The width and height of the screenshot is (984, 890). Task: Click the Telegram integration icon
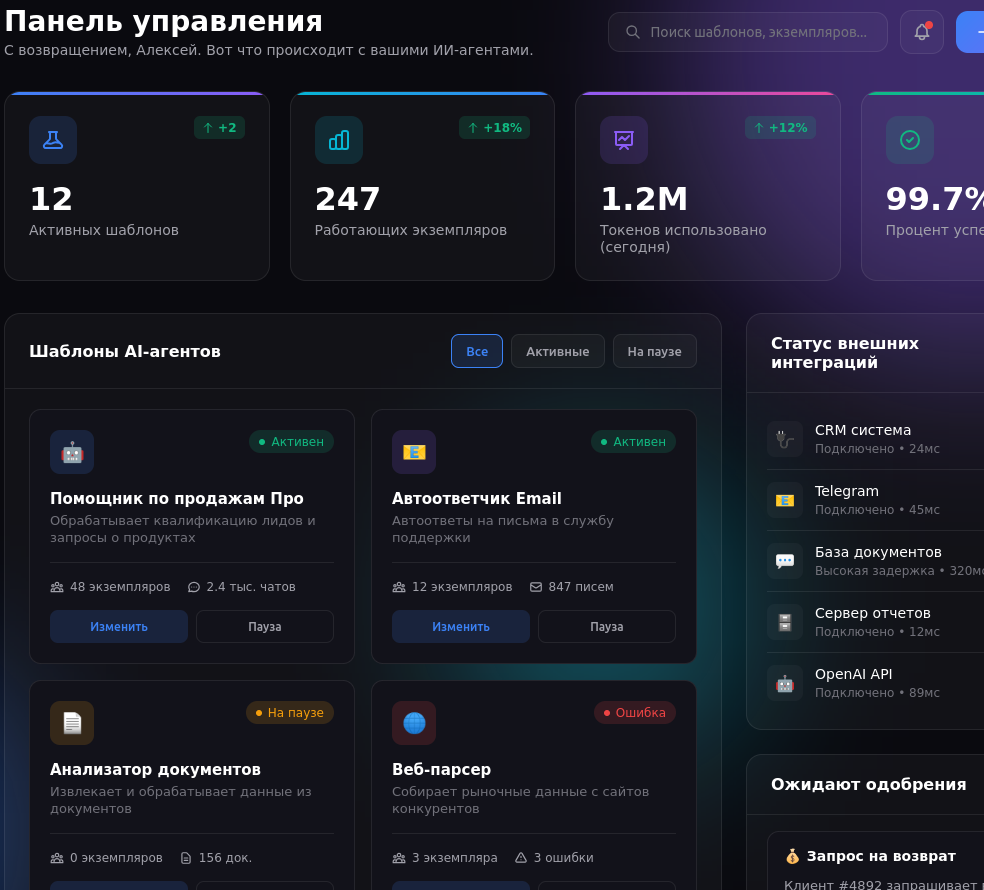tap(785, 500)
